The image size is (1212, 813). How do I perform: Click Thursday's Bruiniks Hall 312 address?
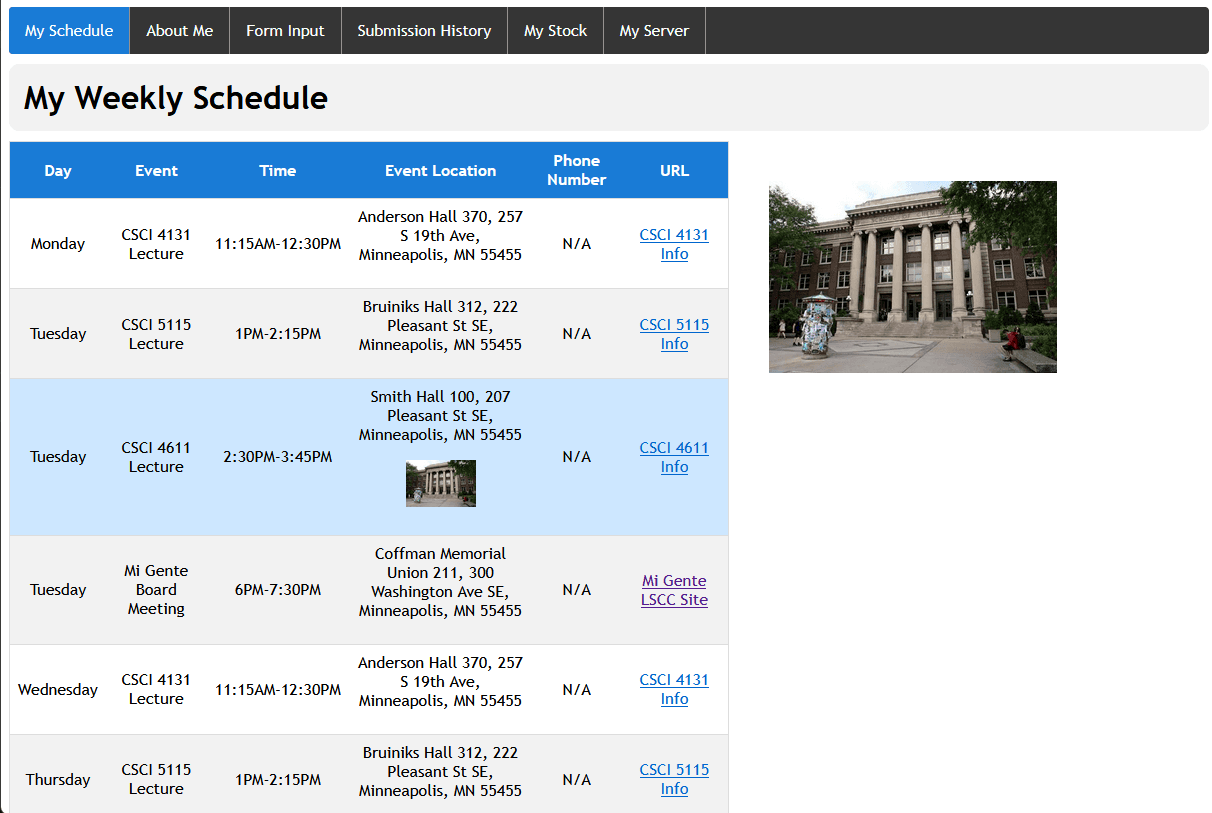pyautogui.click(x=440, y=771)
